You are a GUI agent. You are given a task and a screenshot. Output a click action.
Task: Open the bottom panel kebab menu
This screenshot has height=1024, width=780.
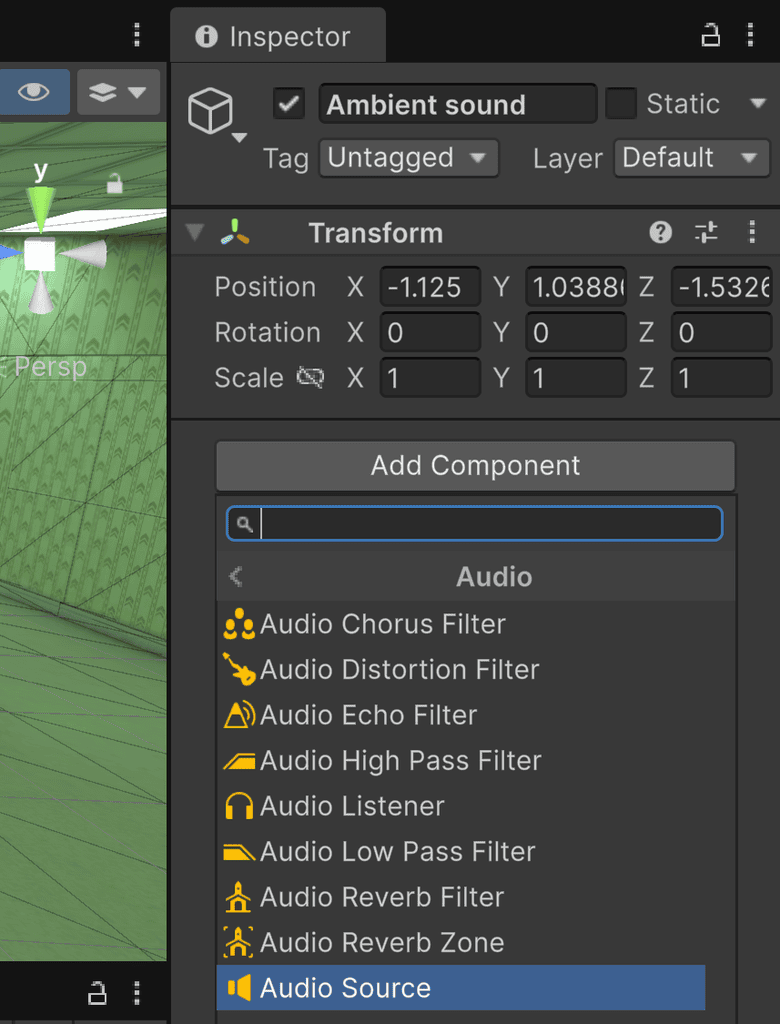(137, 993)
